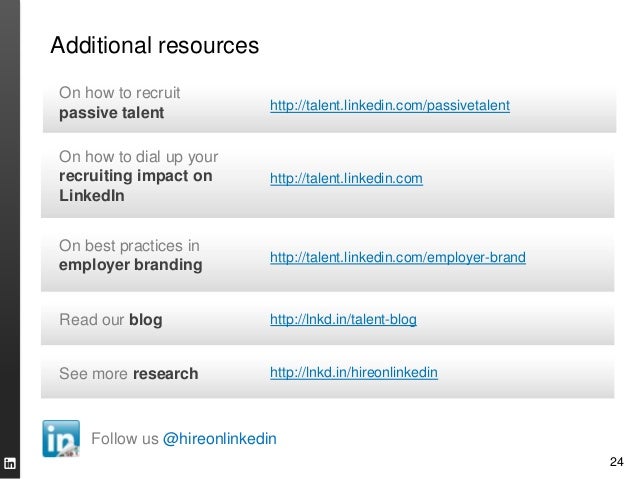The width and height of the screenshot is (638, 479).
Task: Open the lnkd.in/talent-blog link
Action: point(343,319)
